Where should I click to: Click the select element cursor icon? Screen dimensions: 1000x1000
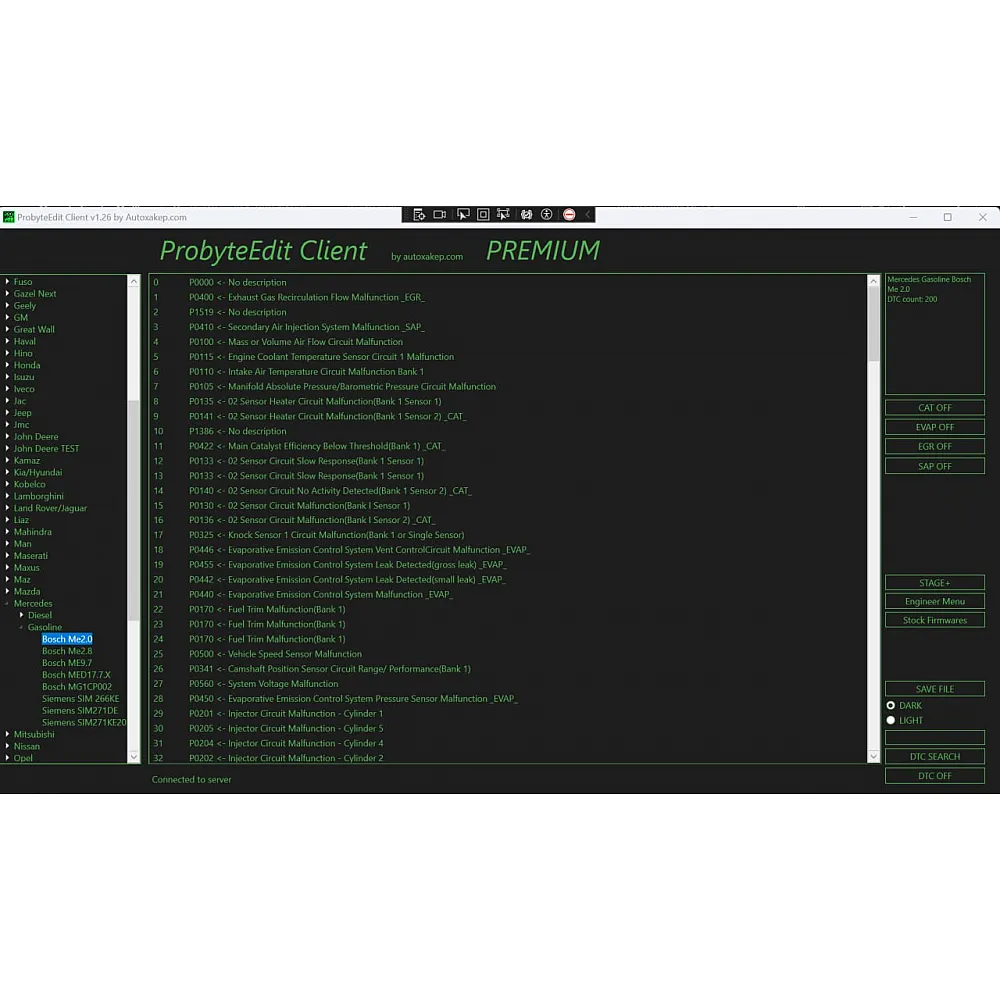(462, 215)
